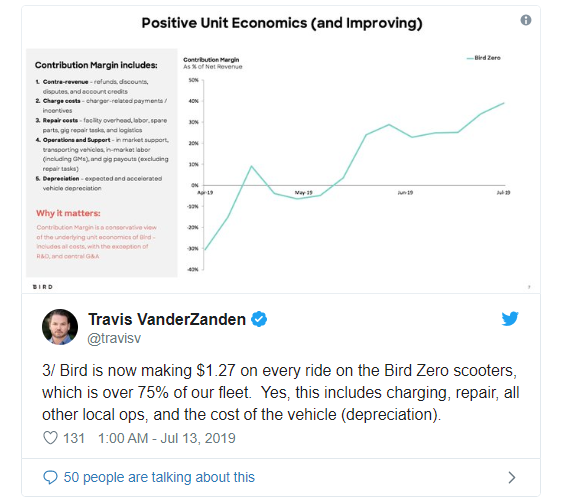
Task: Click the verified badge beside Travis VanderZanden
Action: click(x=259, y=319)
